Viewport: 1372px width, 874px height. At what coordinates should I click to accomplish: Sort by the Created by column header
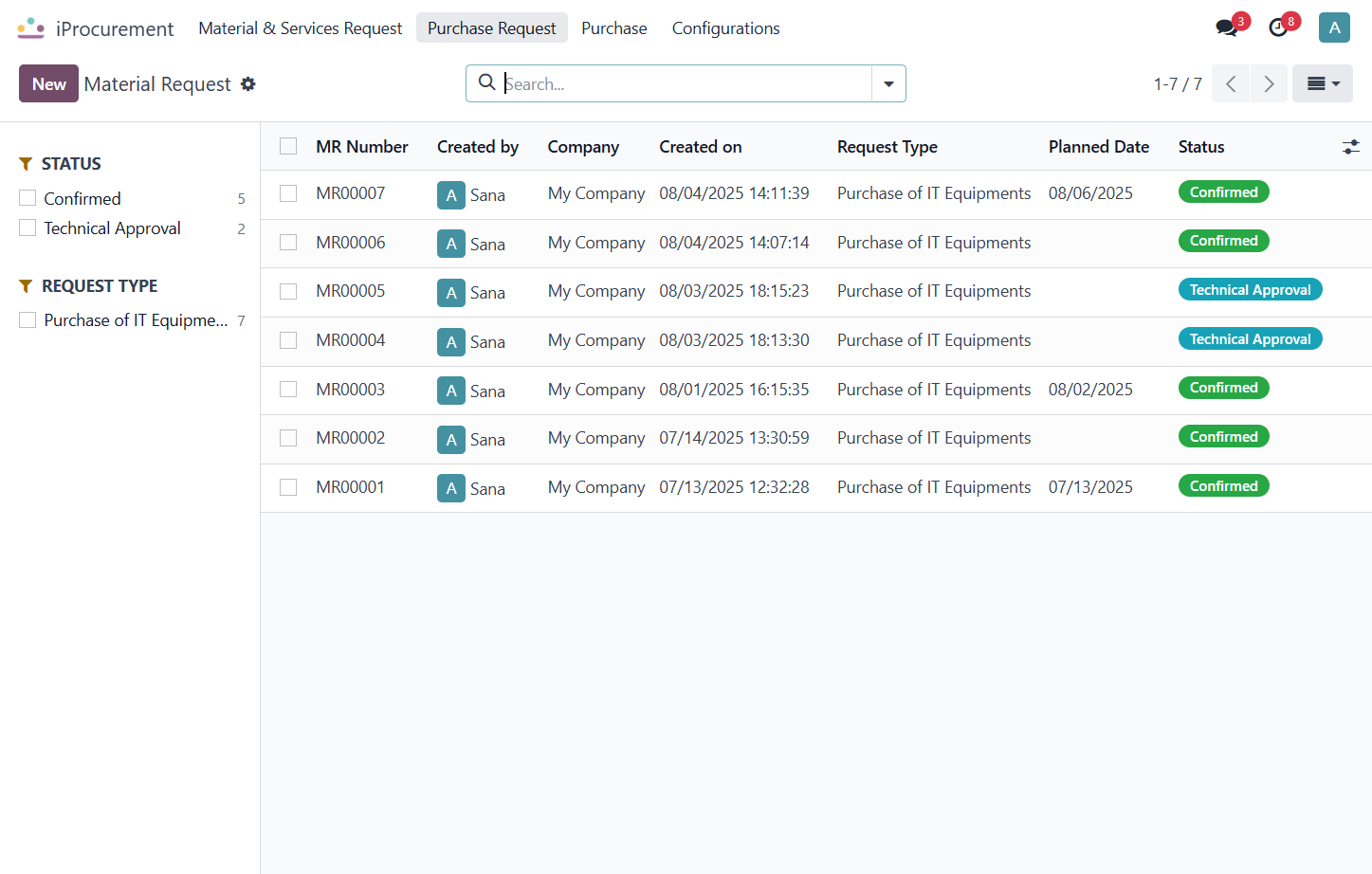478,147
